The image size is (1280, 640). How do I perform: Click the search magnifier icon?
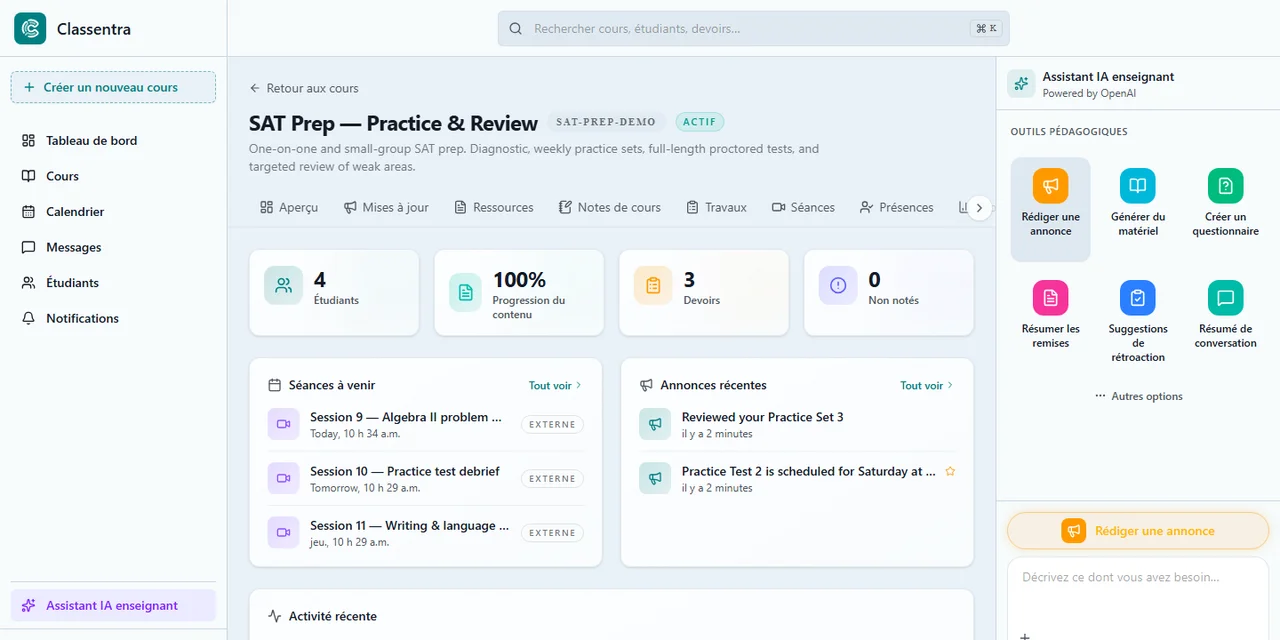[516, 29]
